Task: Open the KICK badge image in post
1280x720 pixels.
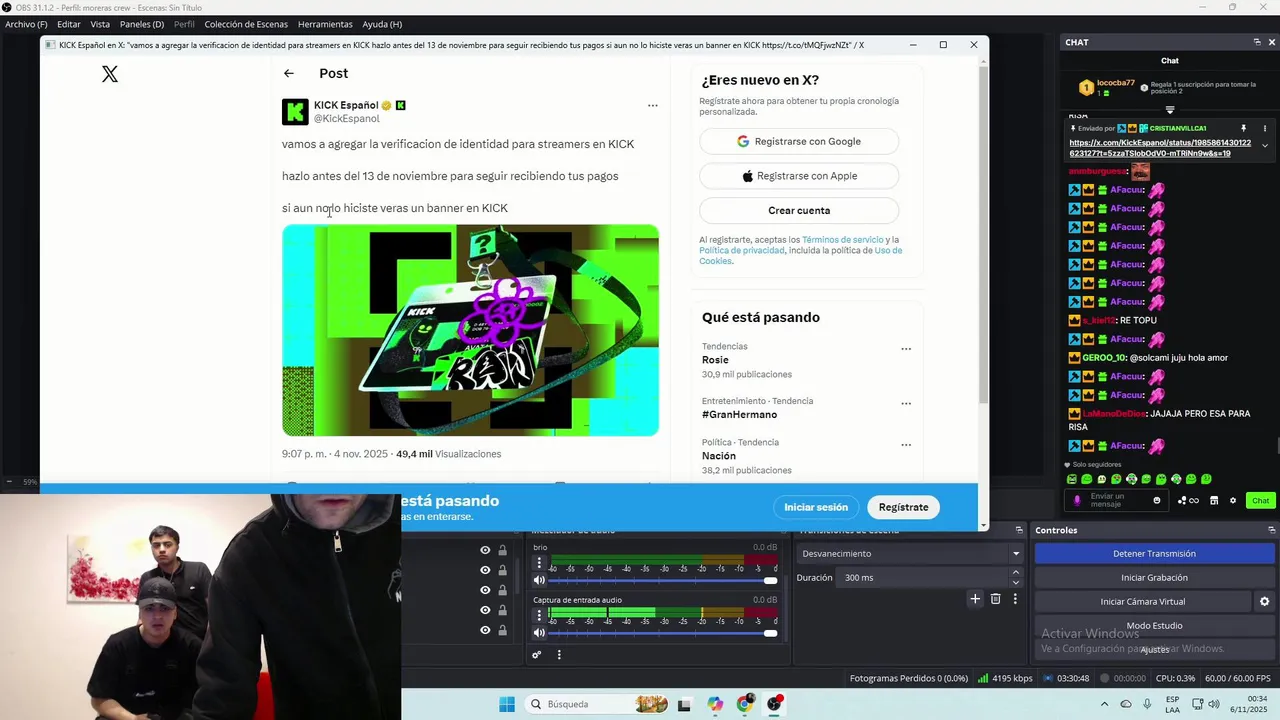Action: [470, 330]
